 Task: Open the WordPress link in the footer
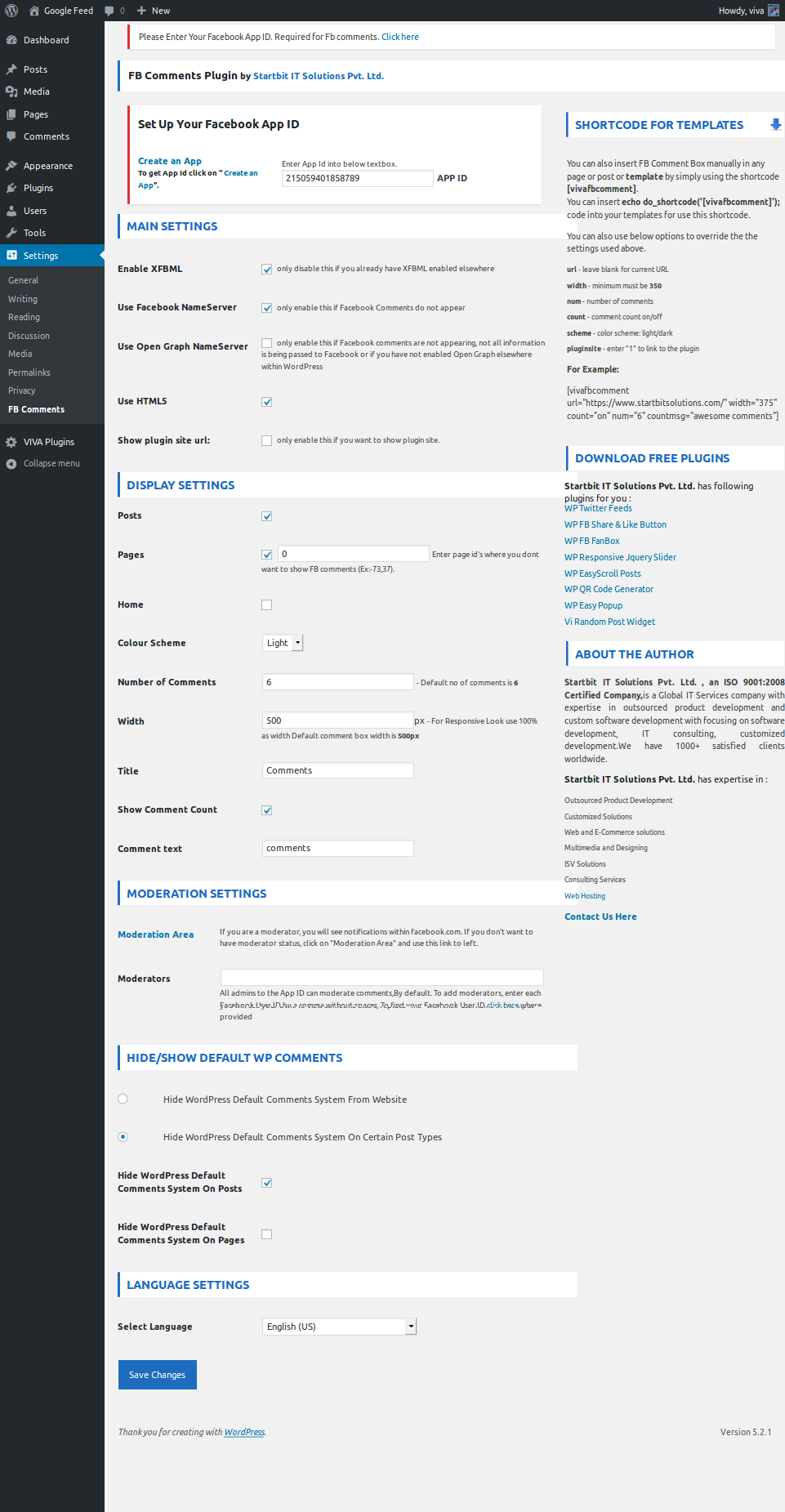point(244,1432)
